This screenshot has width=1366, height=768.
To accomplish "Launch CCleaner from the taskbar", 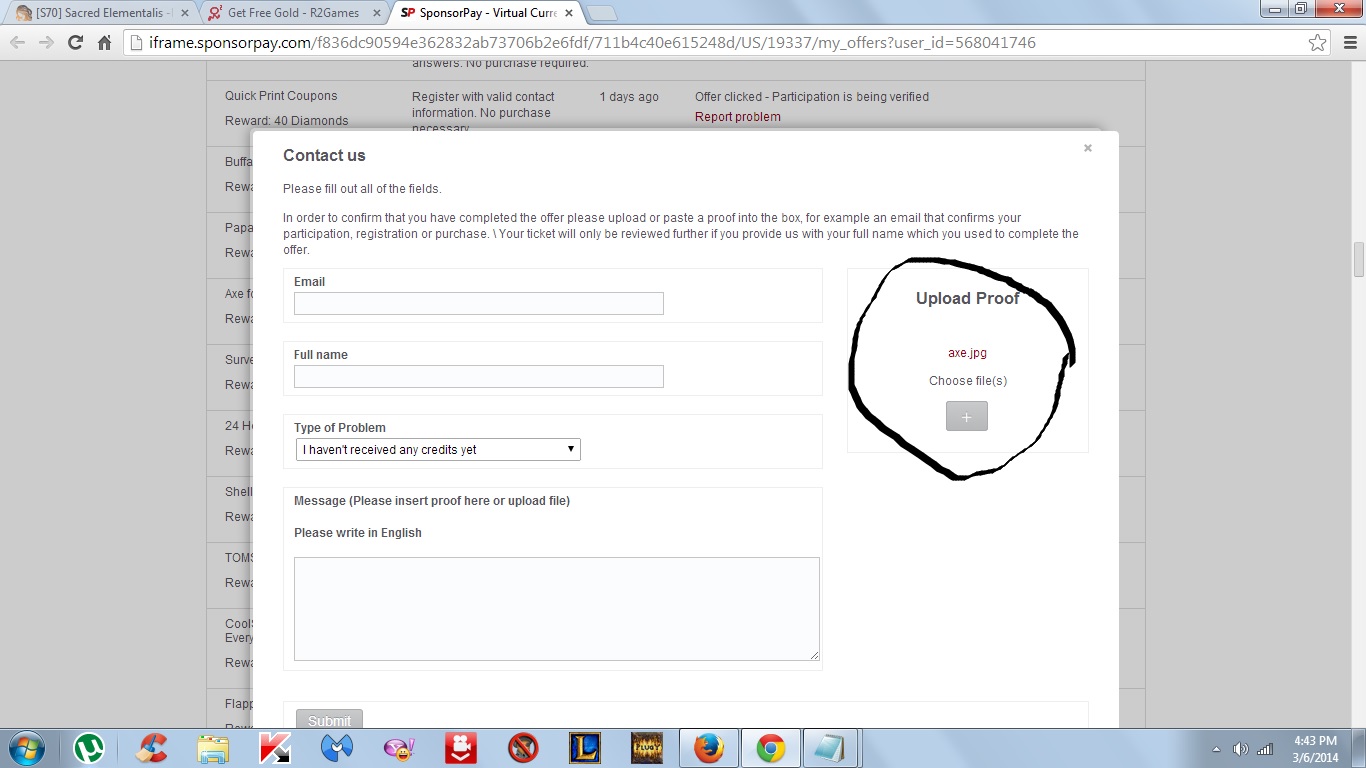I will click(152, 748).
